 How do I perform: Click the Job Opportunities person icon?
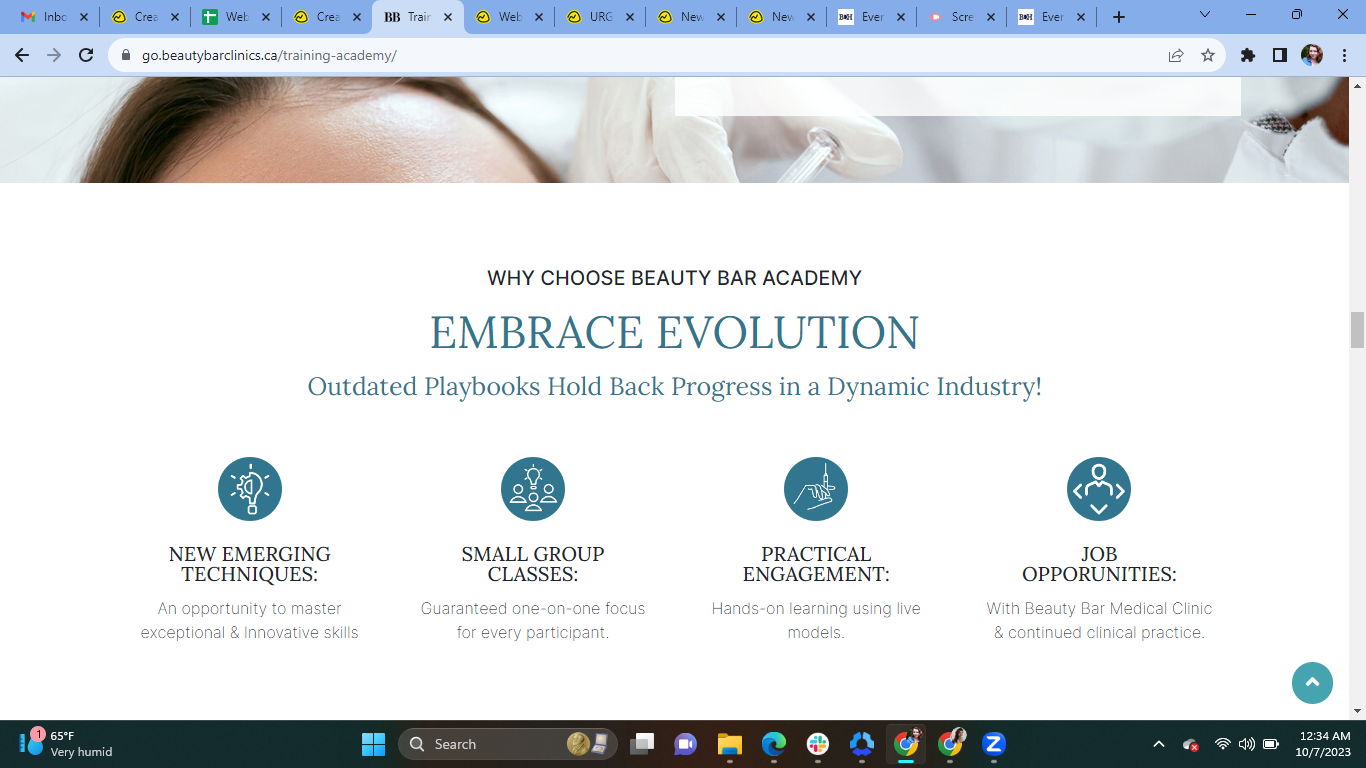[x=1099, y=489]
